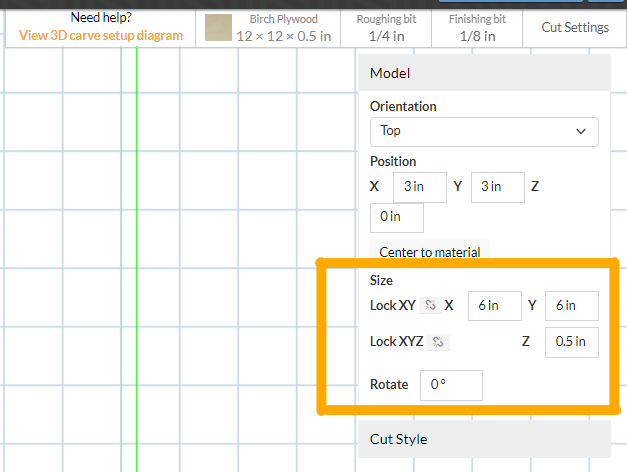The height and width of the screenshot is (472, 627).
Task: Focus the Position Z field showing 0 in
Action: 397,217
